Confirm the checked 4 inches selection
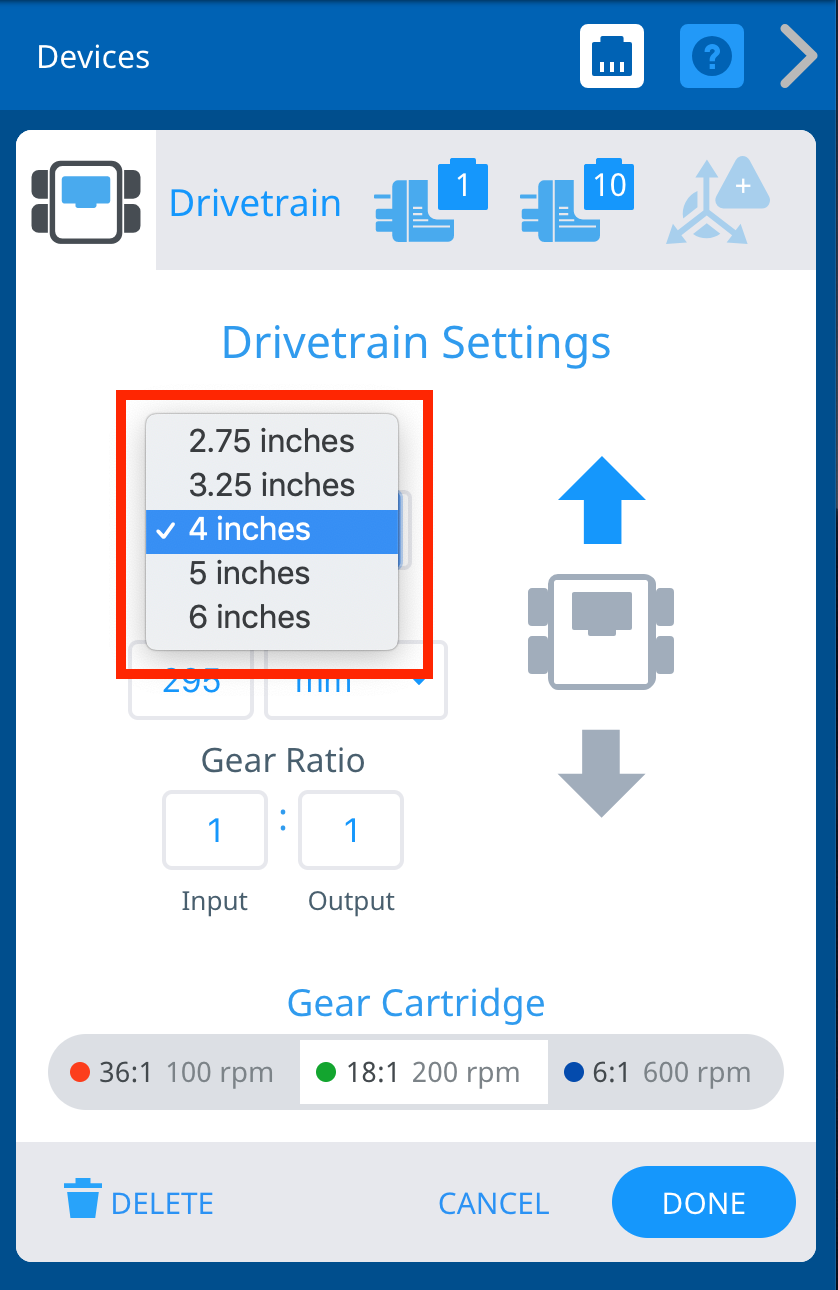 pyautogui.click(x=272, y=529)
